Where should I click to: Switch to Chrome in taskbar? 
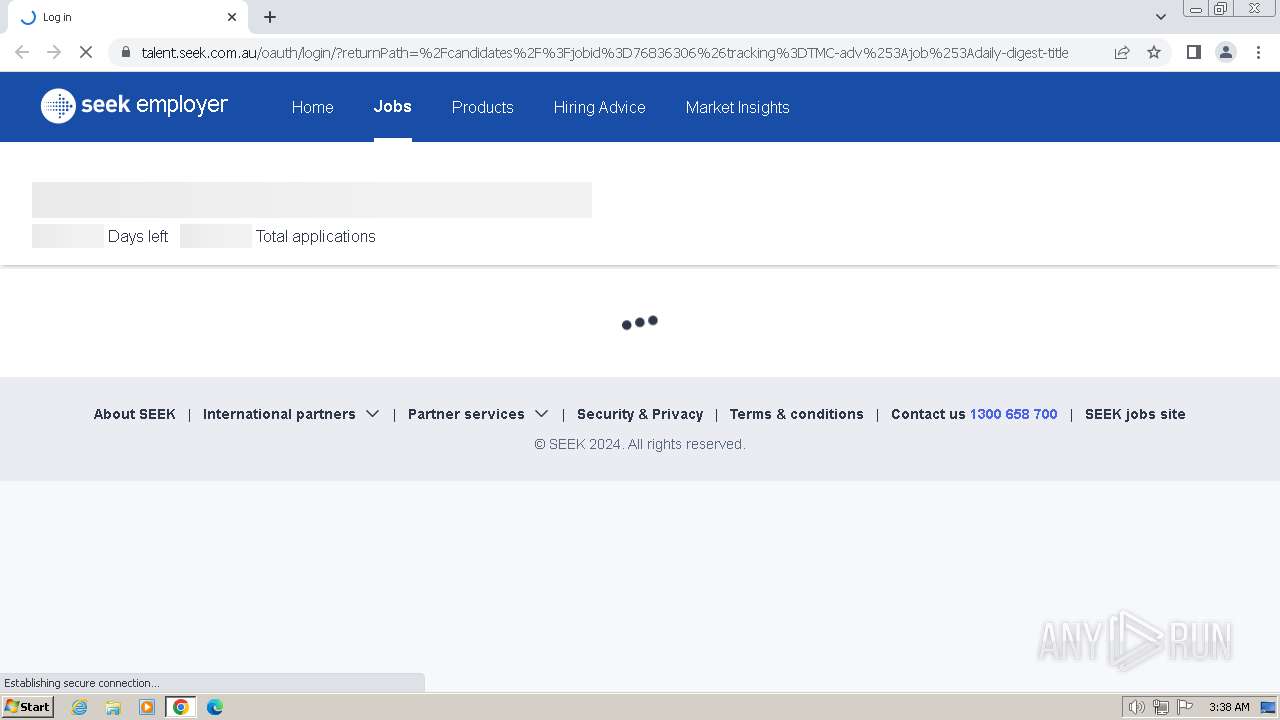pyautogui.click(x=181, y=707)
